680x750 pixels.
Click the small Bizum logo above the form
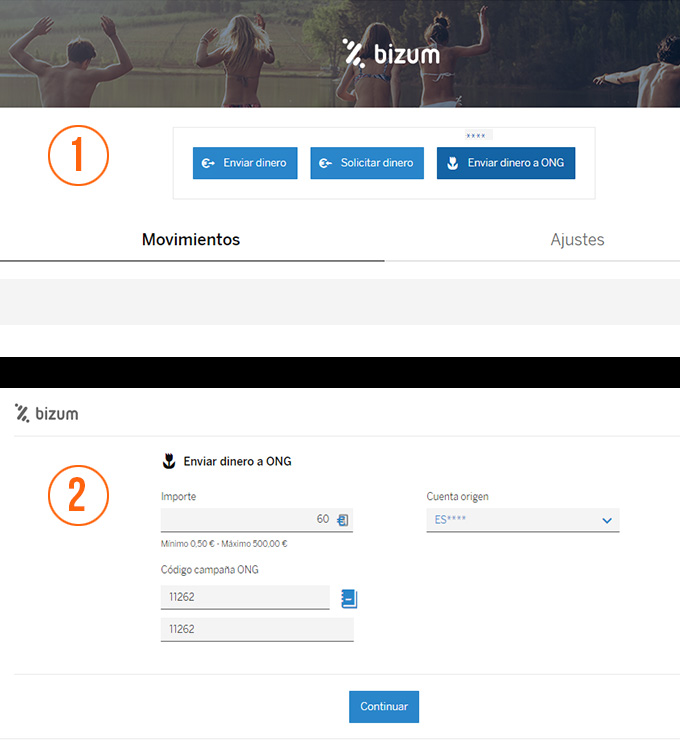click(x=46, y=413)
